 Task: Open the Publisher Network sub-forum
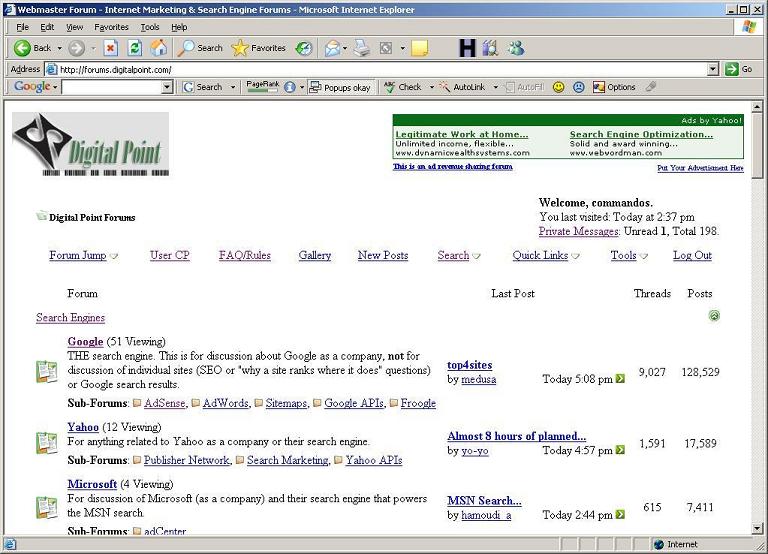(186, 460)
